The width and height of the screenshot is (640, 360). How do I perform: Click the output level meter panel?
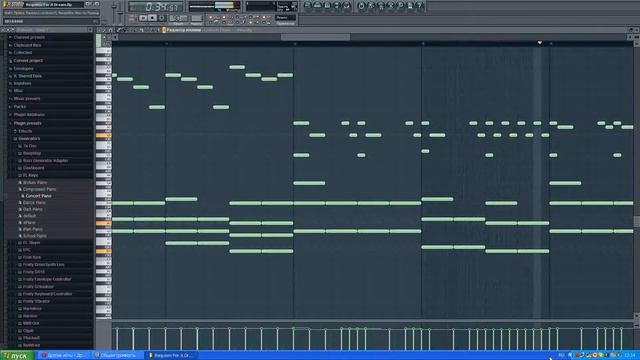click(214, 6)
